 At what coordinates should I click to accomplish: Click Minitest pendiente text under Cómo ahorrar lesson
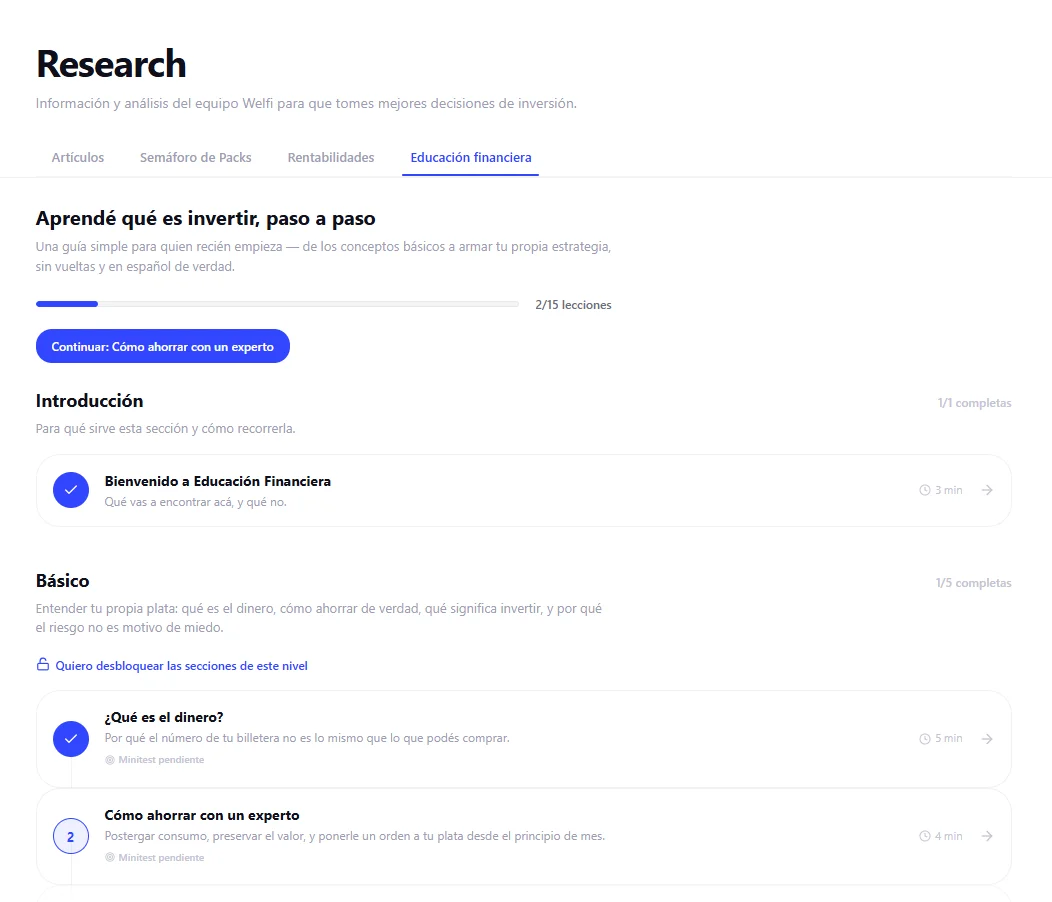pos(161,858)
